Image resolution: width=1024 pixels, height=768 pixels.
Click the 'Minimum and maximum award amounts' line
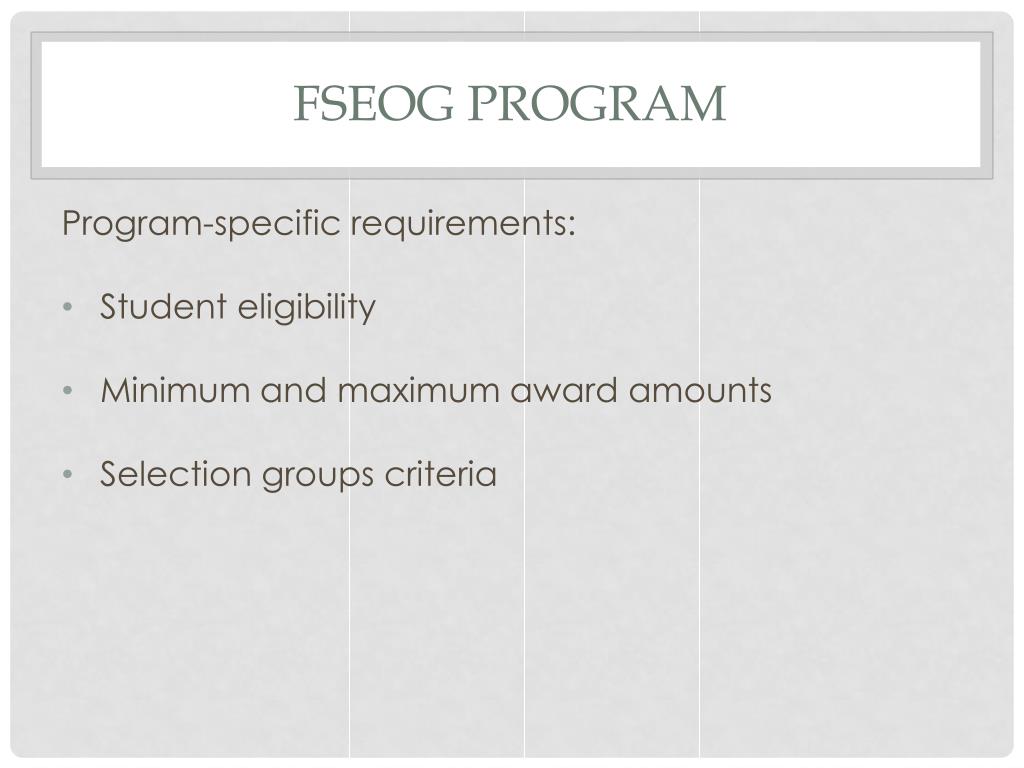[436, 391]
